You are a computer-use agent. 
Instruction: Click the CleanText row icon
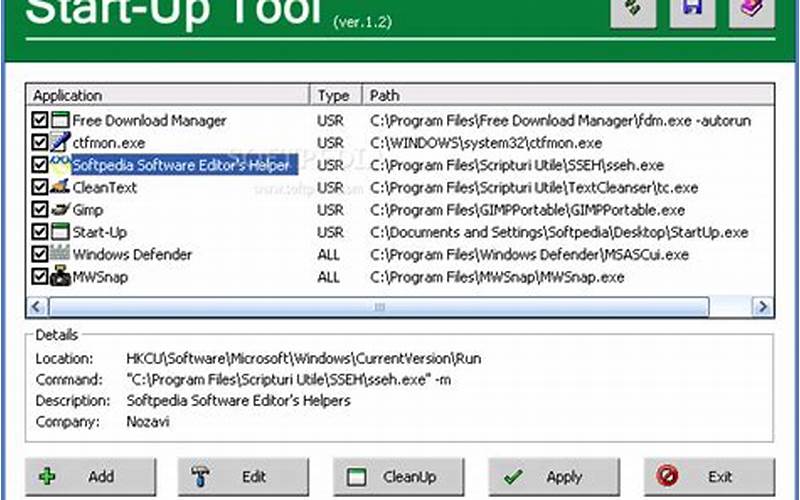(x=60, y=187)
